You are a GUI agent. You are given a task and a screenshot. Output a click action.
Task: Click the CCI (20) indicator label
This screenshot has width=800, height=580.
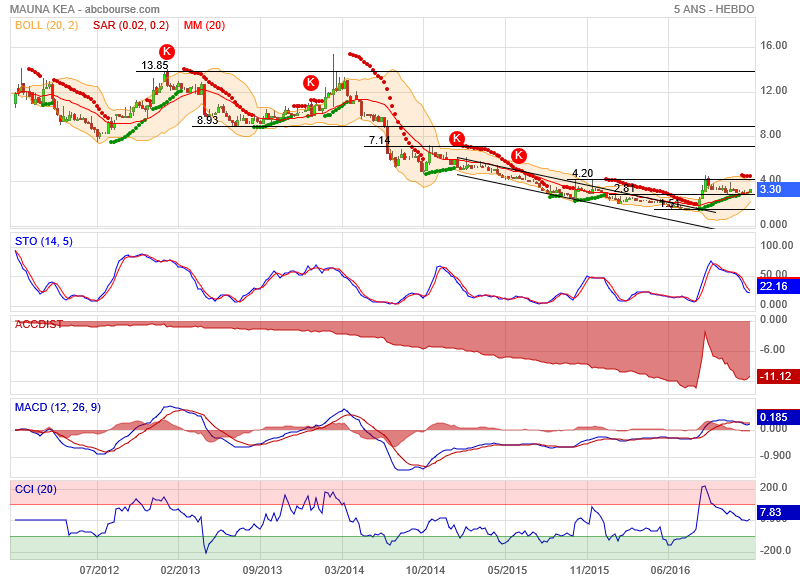[36, 489]
